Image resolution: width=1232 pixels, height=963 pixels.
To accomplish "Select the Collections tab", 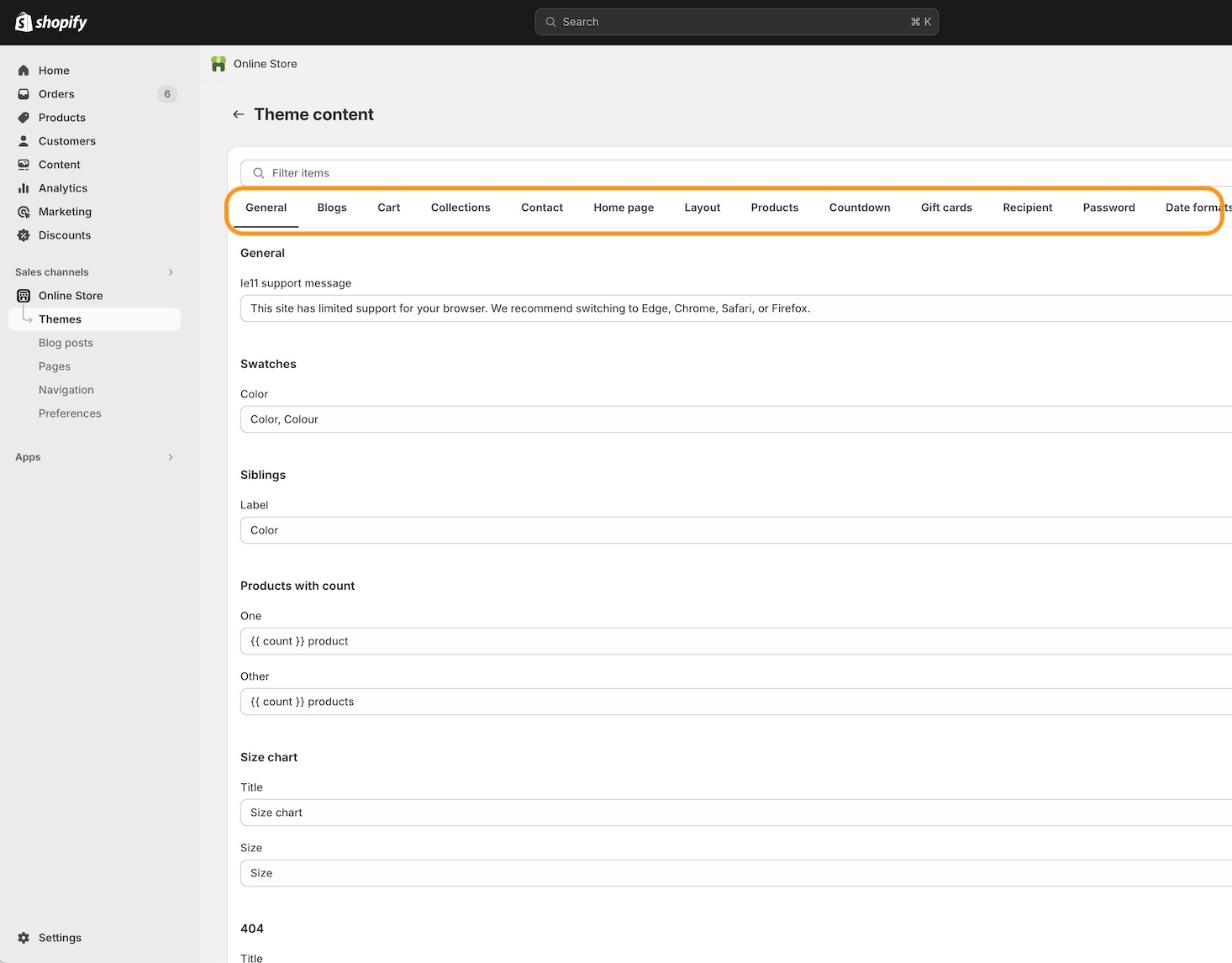I will [461, 208].
